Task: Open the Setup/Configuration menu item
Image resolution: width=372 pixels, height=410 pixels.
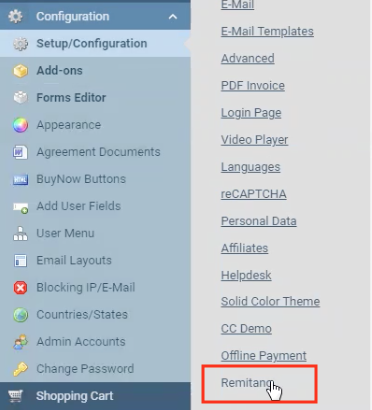Action: coord(92,43)
